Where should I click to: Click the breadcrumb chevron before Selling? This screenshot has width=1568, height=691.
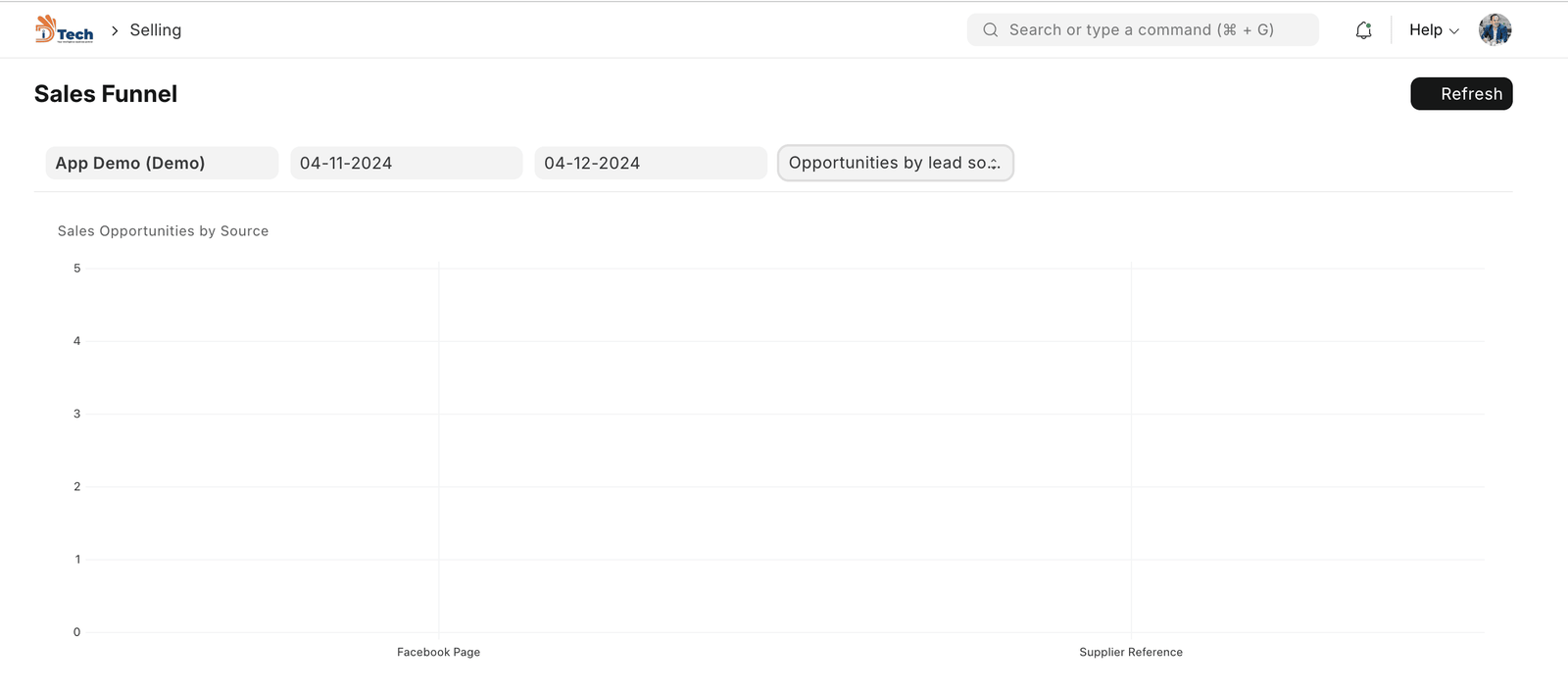tap(115, 30)
